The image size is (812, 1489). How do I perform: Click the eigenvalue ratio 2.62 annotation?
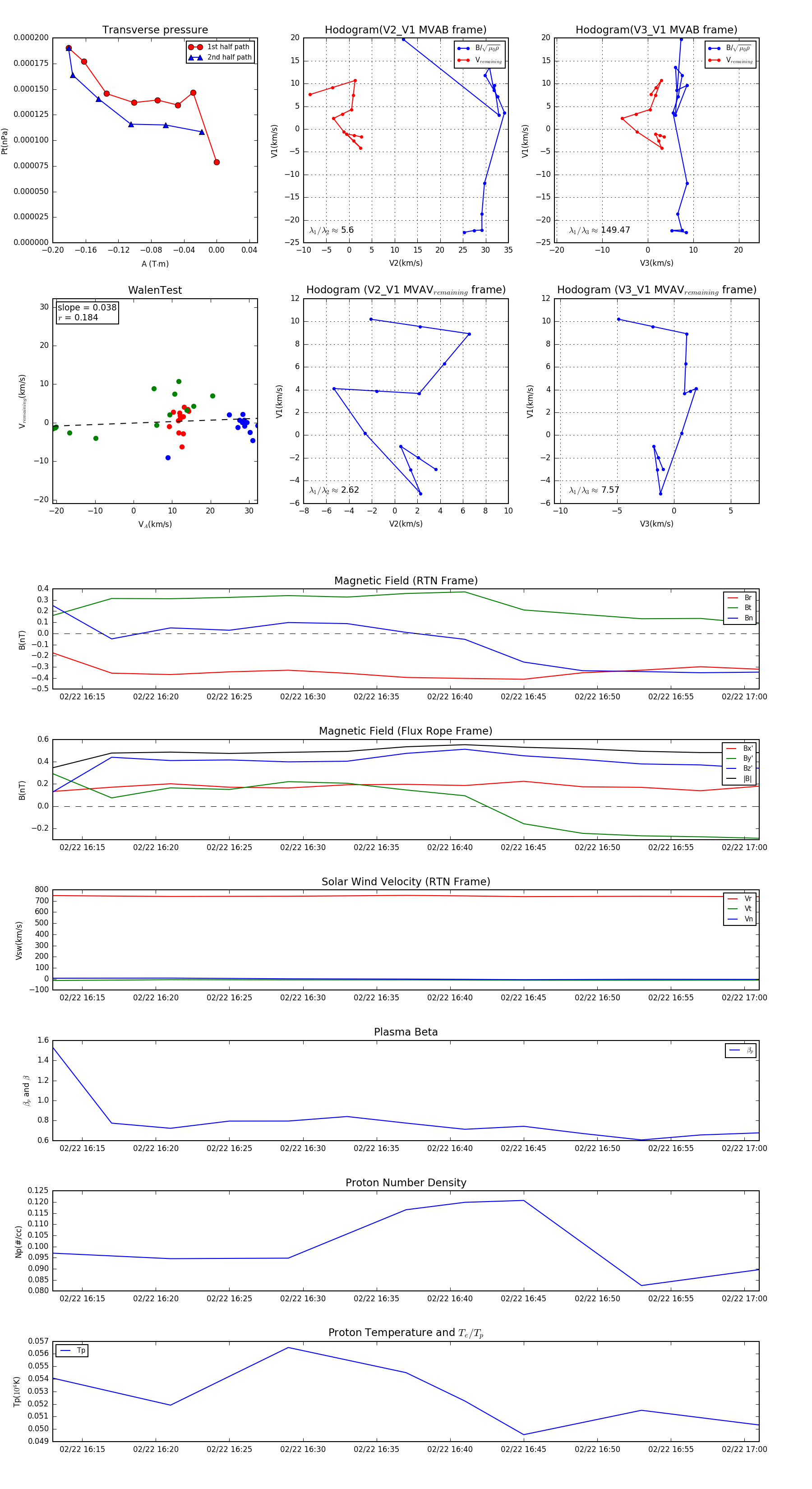(334, 490)
